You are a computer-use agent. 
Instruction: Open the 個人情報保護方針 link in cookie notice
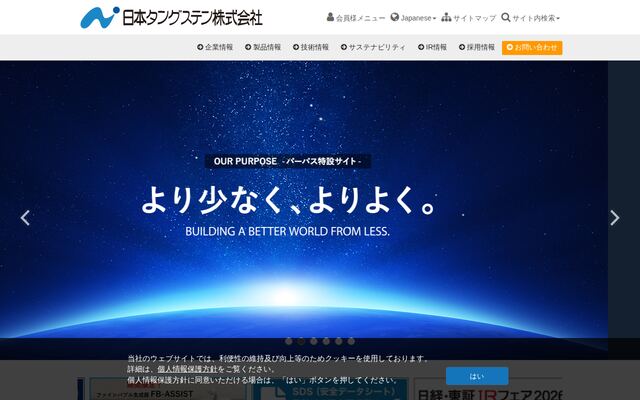[187, 369]
